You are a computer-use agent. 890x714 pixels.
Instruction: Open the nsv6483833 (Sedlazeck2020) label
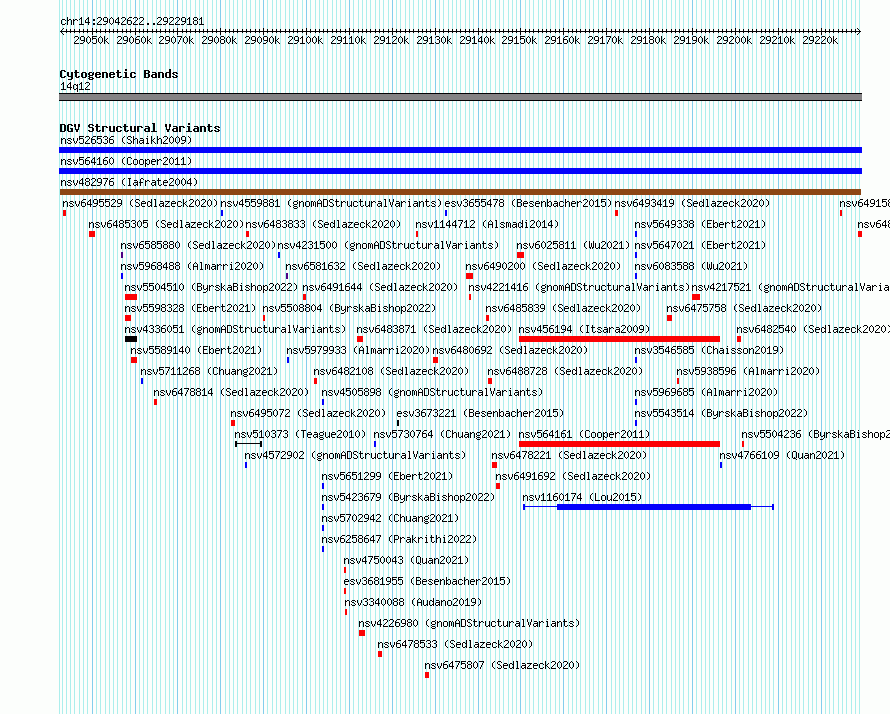pyautogui.click(x=323, y=224)
